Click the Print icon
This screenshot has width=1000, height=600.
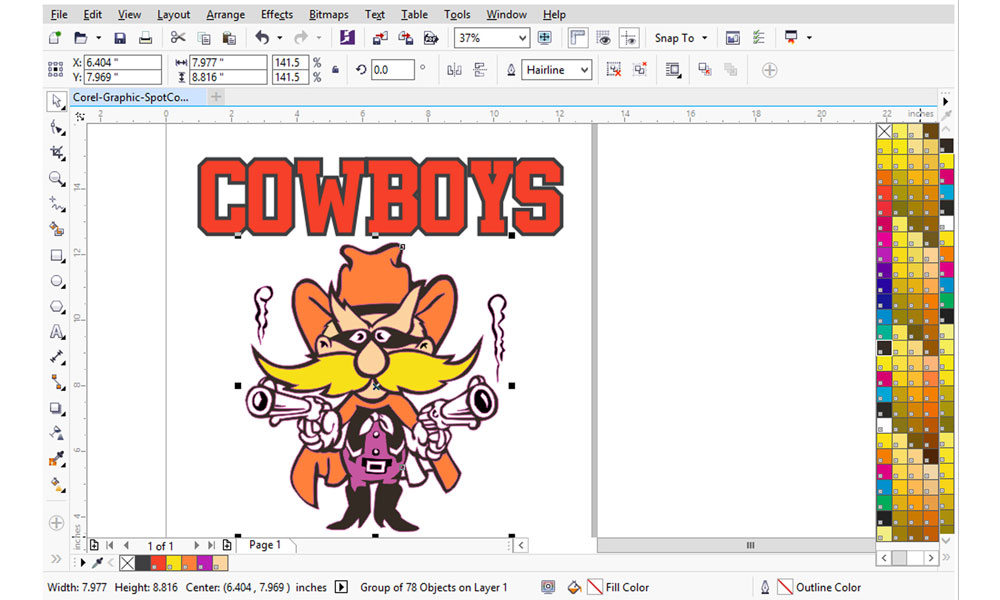point(145,38)
